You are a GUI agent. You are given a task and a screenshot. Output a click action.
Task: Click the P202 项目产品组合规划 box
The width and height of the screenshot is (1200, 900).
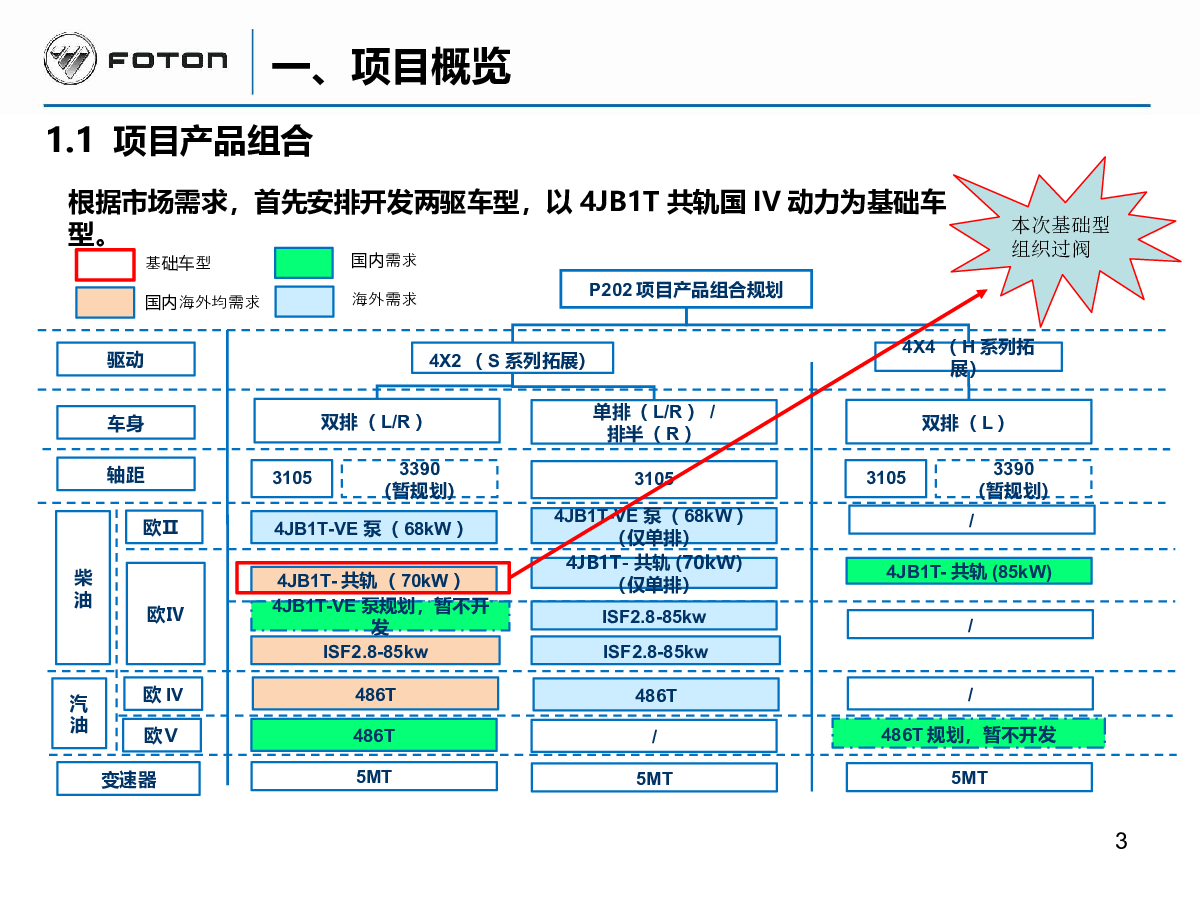click(x=686, y=290)
